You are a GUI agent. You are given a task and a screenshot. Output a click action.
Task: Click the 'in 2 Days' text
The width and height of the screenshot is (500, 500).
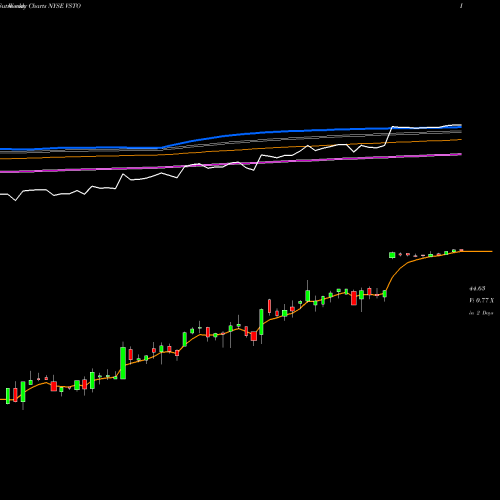[x=481, y=313]
